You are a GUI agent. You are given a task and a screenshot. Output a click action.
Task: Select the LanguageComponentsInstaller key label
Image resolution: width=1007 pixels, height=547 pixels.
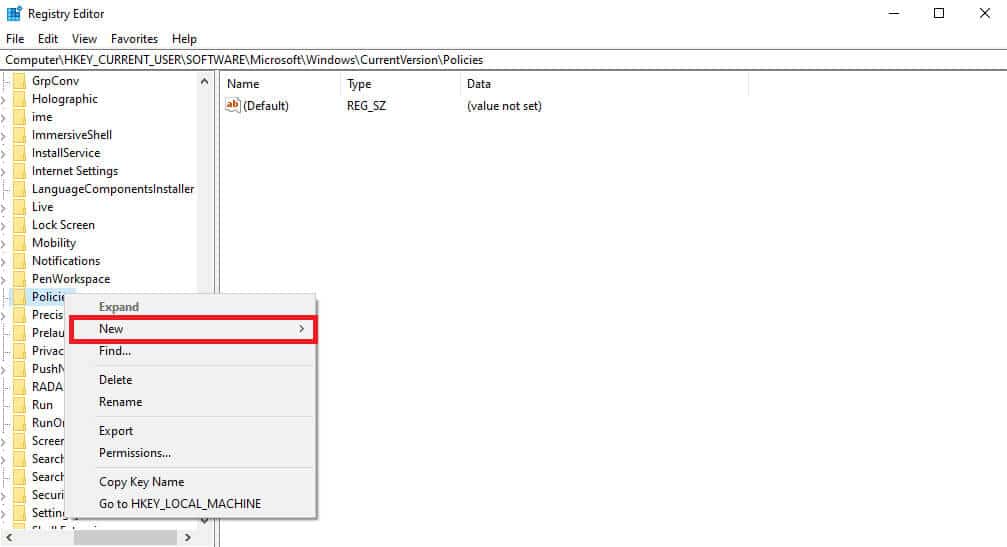pos(113,189)
